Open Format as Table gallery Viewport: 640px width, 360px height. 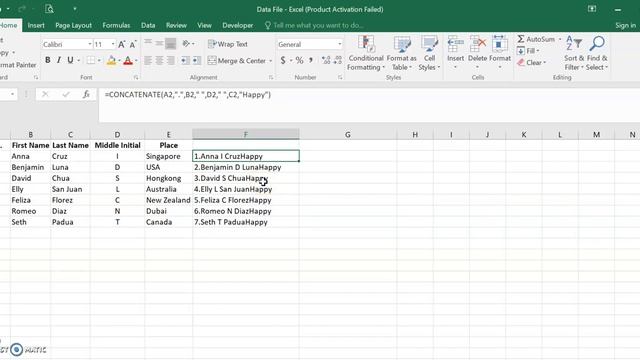point(401,53)
